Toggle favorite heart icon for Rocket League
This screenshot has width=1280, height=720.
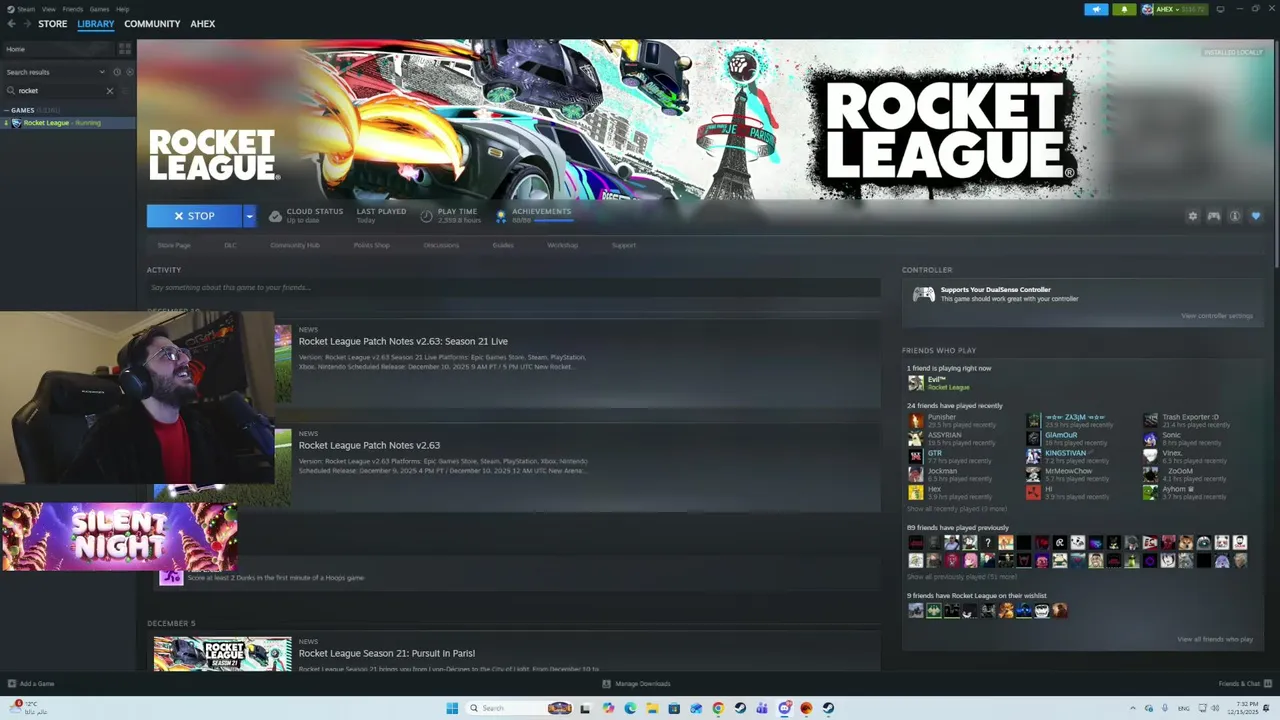point(1256,216)
